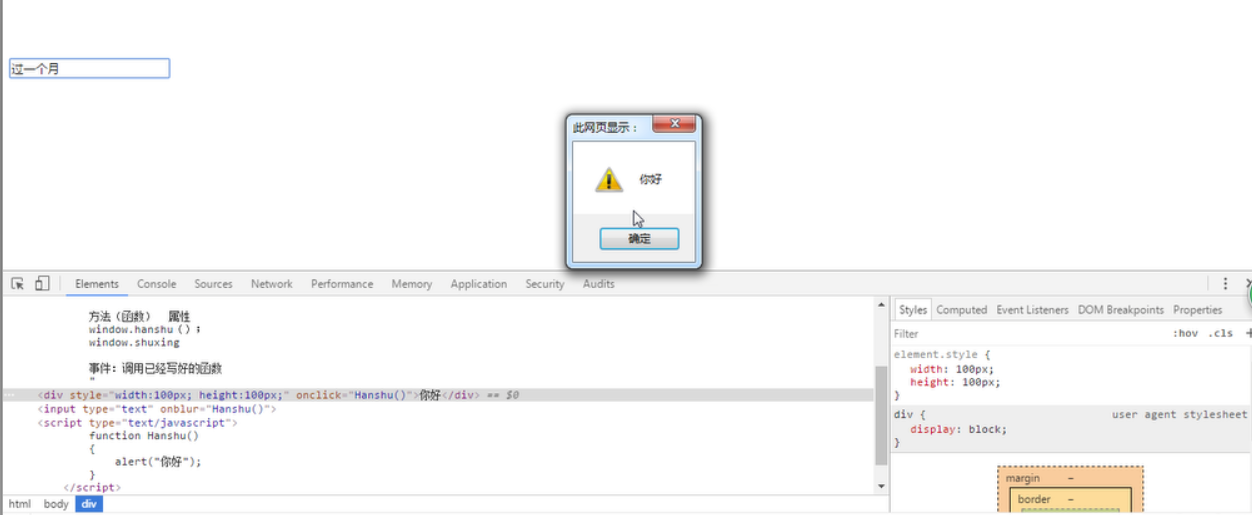Toggle :hov element state panel

point(1185,333)
